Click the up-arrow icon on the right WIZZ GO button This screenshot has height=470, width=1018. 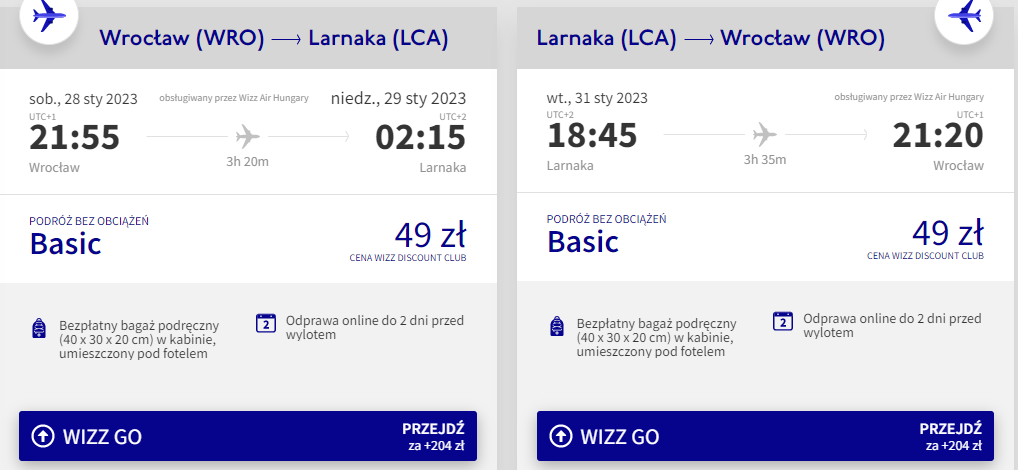560,436
